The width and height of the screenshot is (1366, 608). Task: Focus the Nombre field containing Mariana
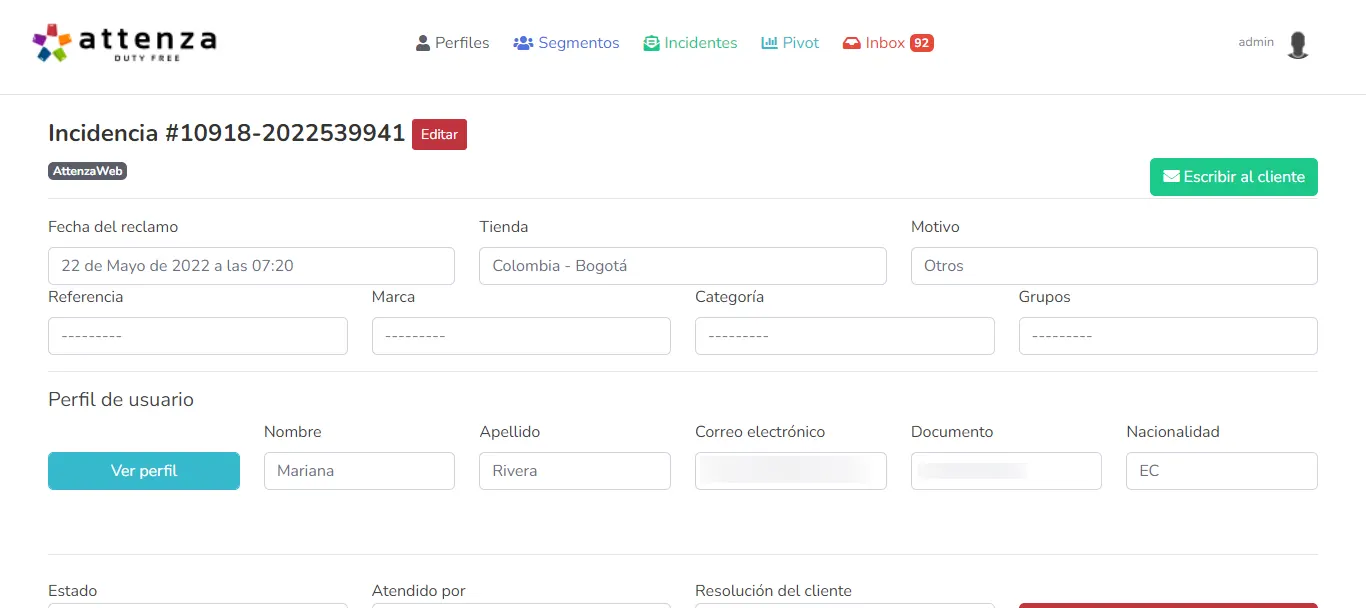[359, 471]
